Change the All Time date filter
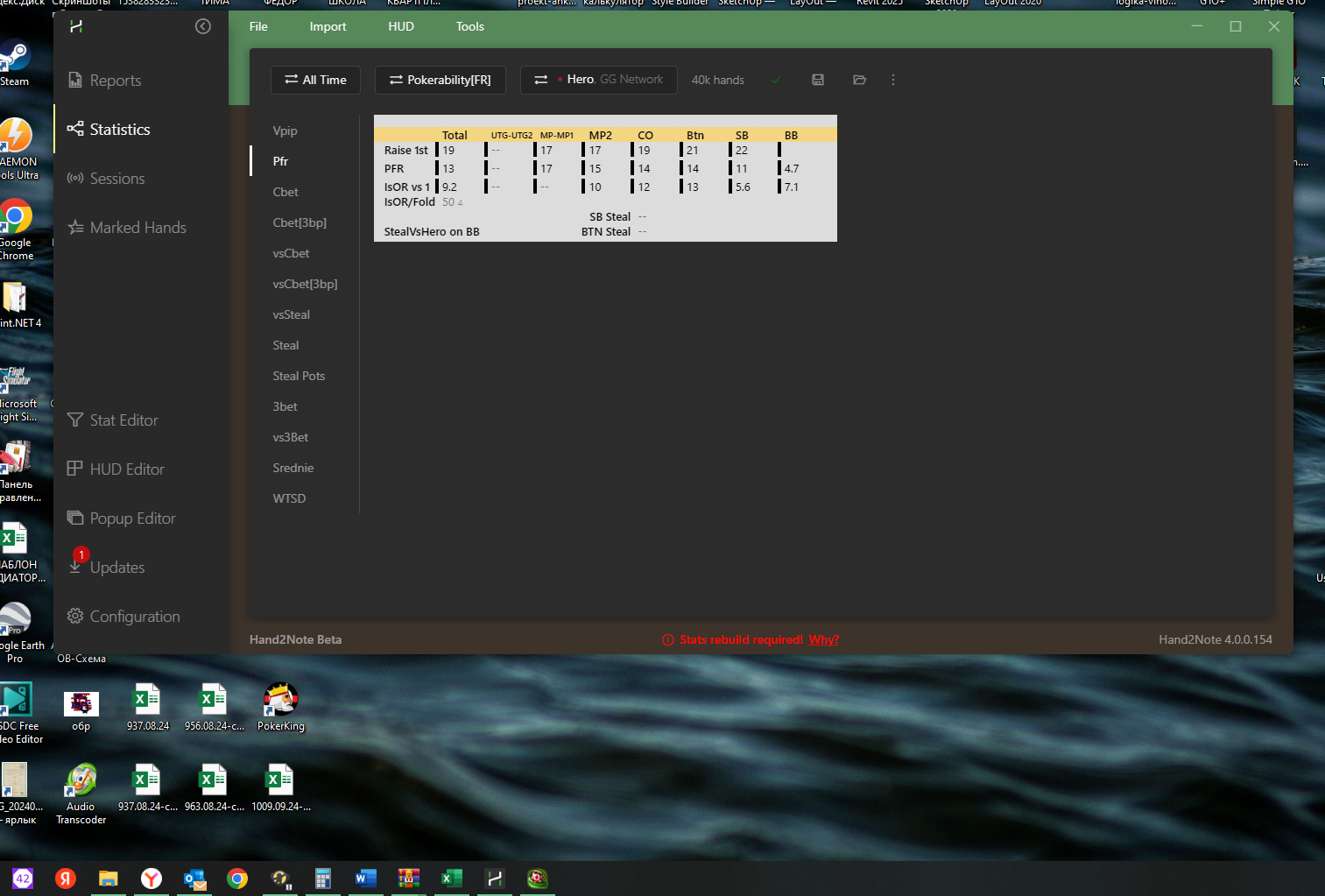Image resolution: width=1325 pixels, height=896 pixels. (316, 80)
